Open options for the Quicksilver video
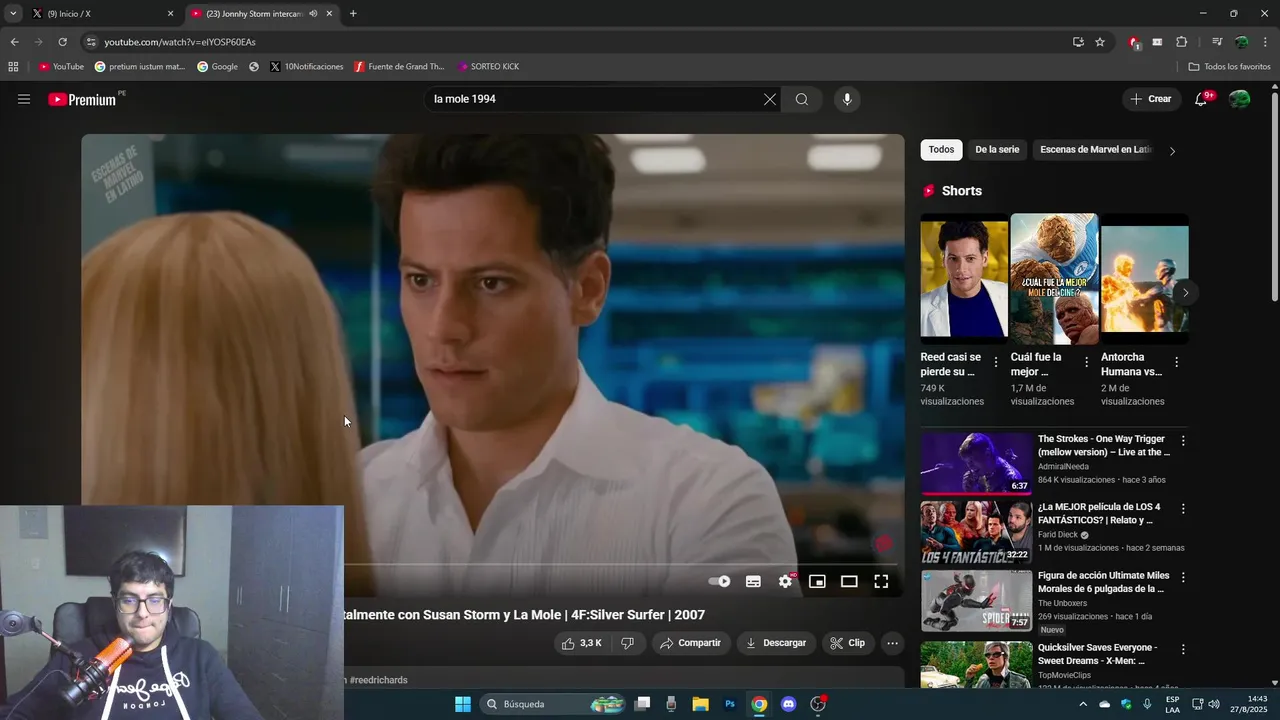This screenshot has width=1280, height=720. point(1183,649)
